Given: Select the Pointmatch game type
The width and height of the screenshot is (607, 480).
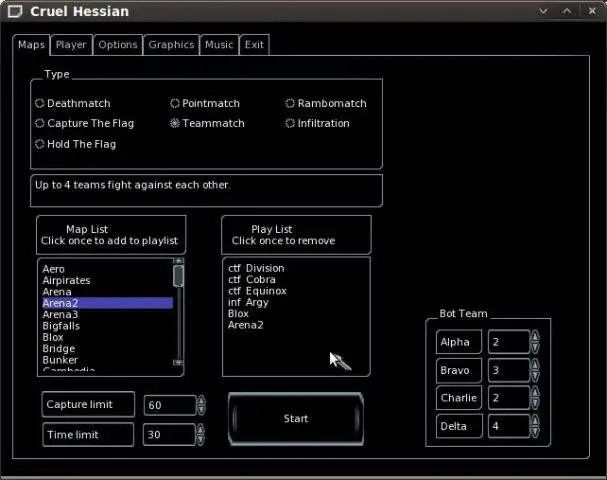Looking at the screenshot, I should pos(205,103).
